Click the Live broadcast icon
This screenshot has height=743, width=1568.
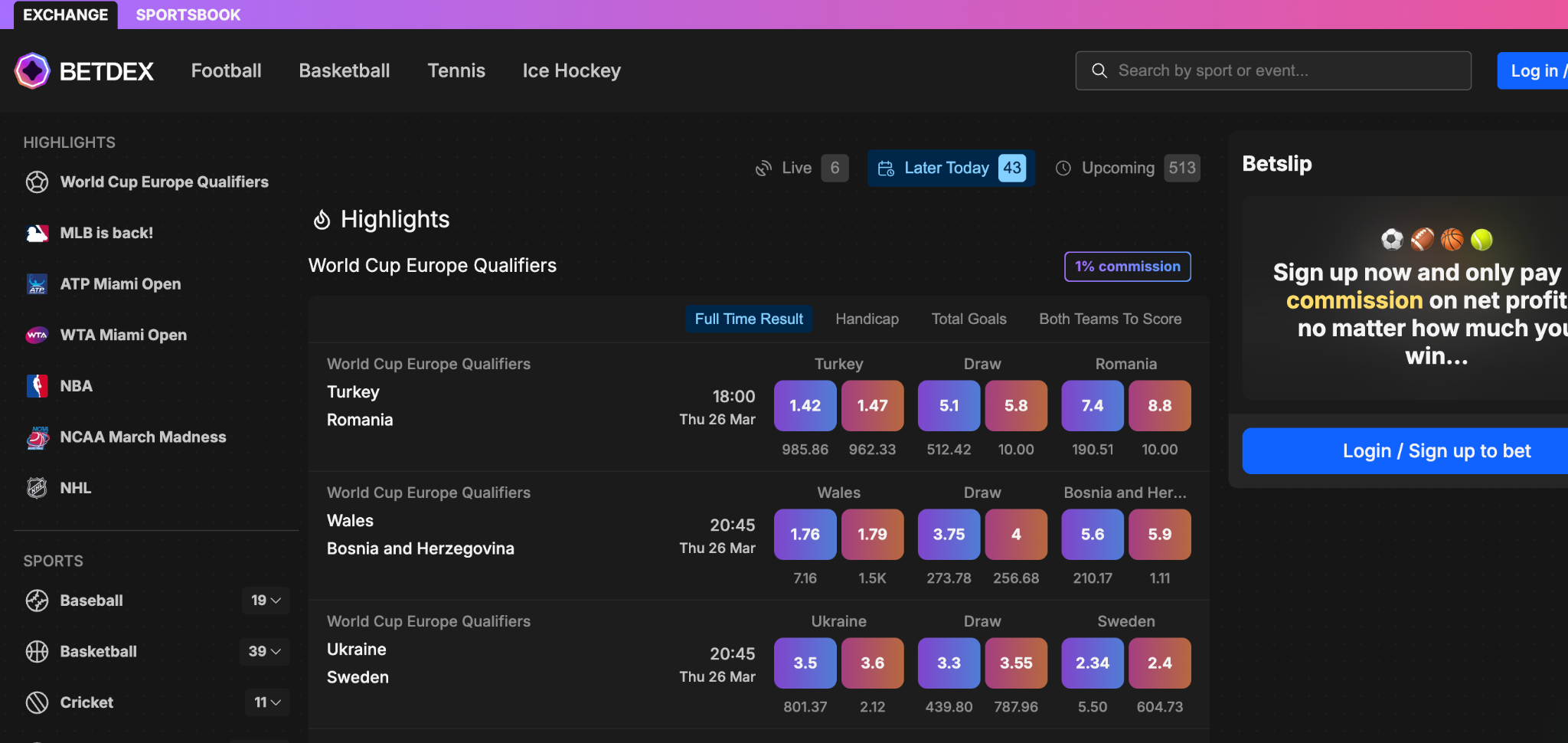[763, 168]
